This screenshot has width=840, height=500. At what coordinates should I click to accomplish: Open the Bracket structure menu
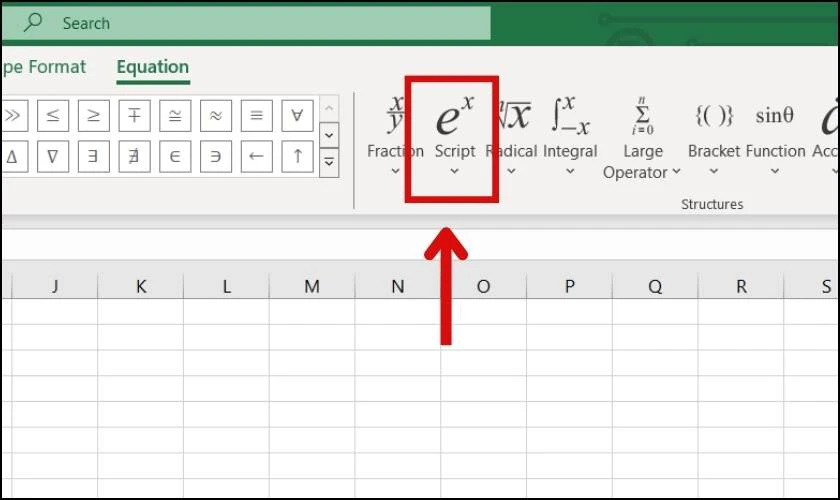point(714,137)
